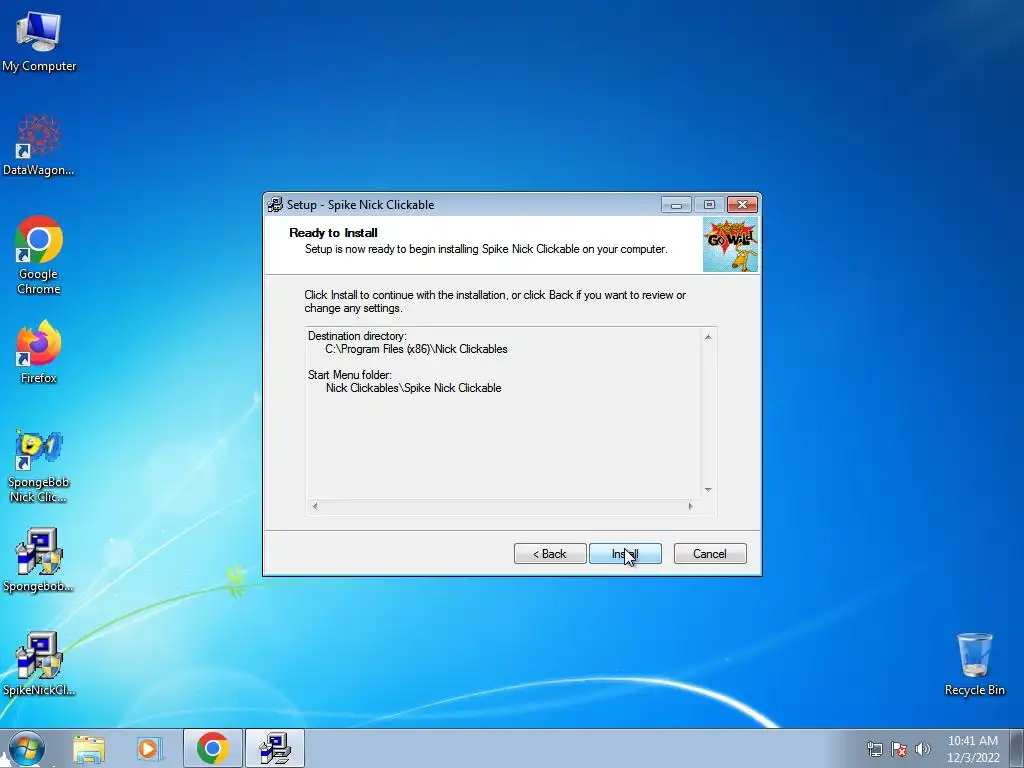Click the 'Nick Clickables\Spike Nick Clickable' folder text
The width and height of the screenshot is (1024, 768).
(x=413, y=388)
